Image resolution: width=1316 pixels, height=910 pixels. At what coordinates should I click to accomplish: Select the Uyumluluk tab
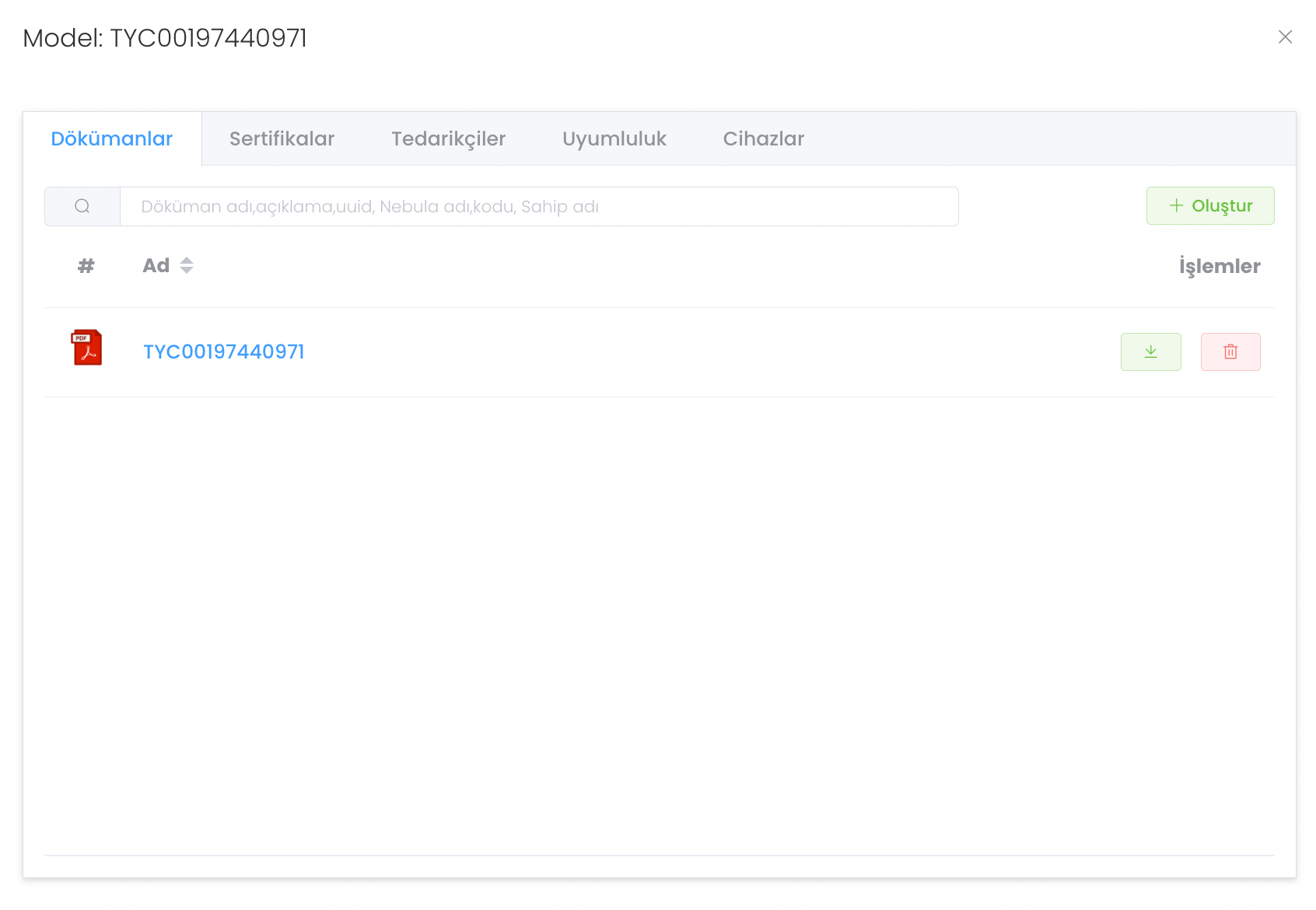click(614, 138)
